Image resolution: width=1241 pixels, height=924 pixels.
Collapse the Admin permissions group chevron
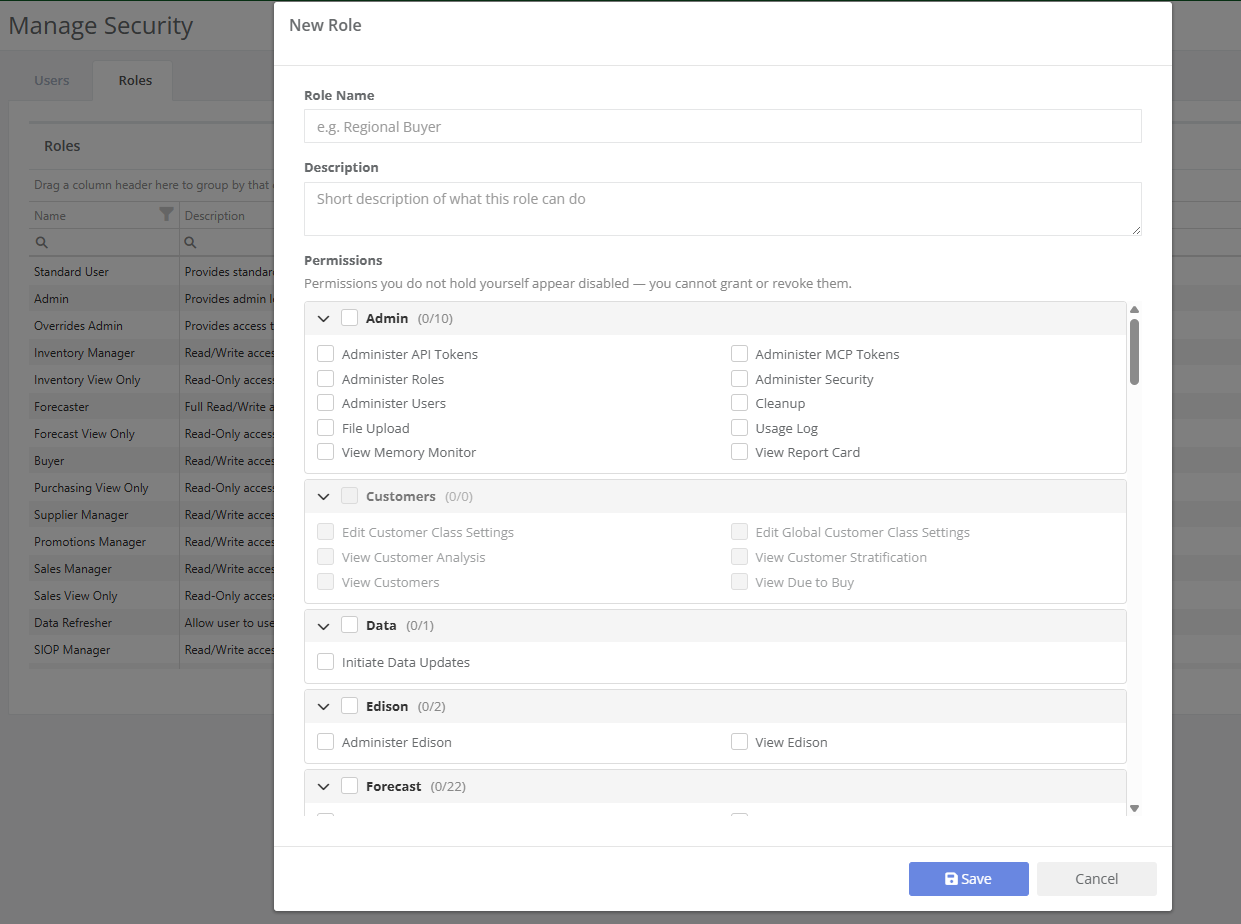click(323, 318)
